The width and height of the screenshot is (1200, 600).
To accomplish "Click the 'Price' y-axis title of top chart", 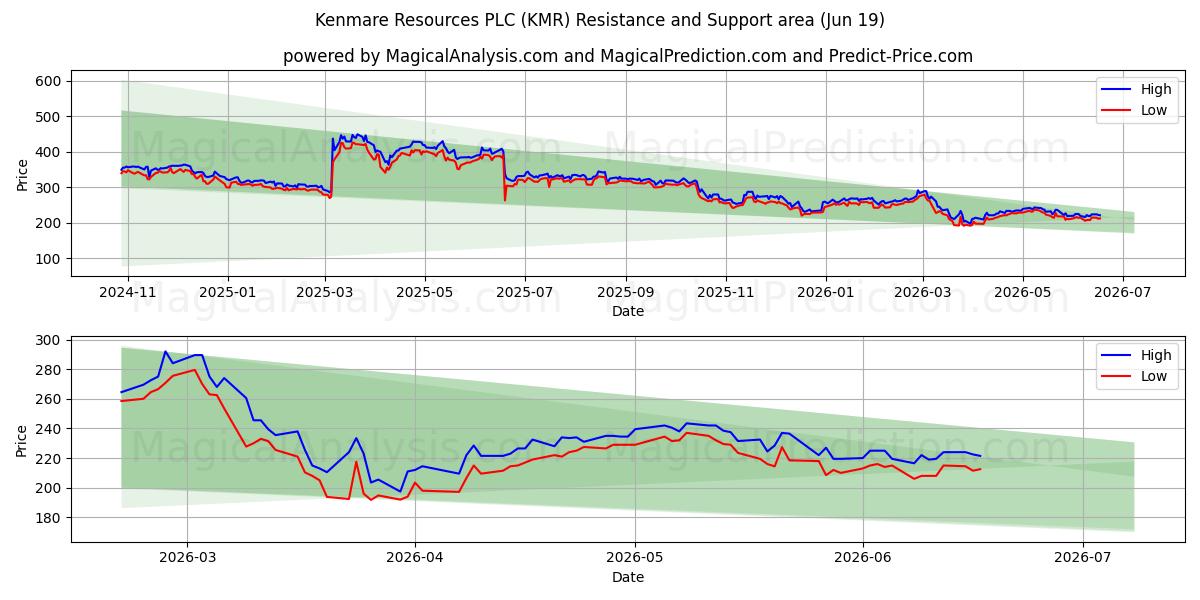I will [22, 173].
